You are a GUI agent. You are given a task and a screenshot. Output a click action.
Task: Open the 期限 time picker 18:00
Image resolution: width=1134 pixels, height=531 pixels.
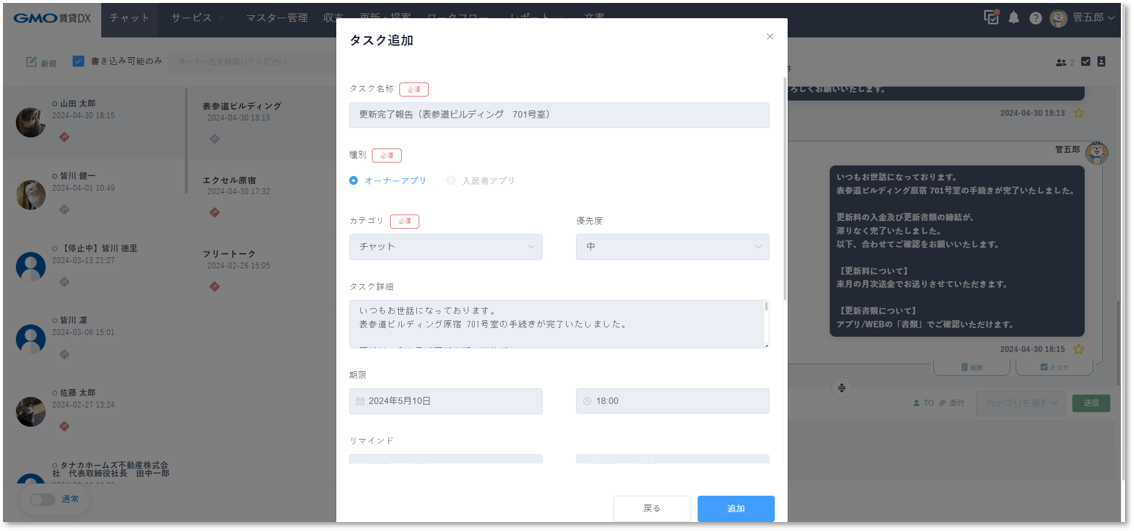coord(673,401)
